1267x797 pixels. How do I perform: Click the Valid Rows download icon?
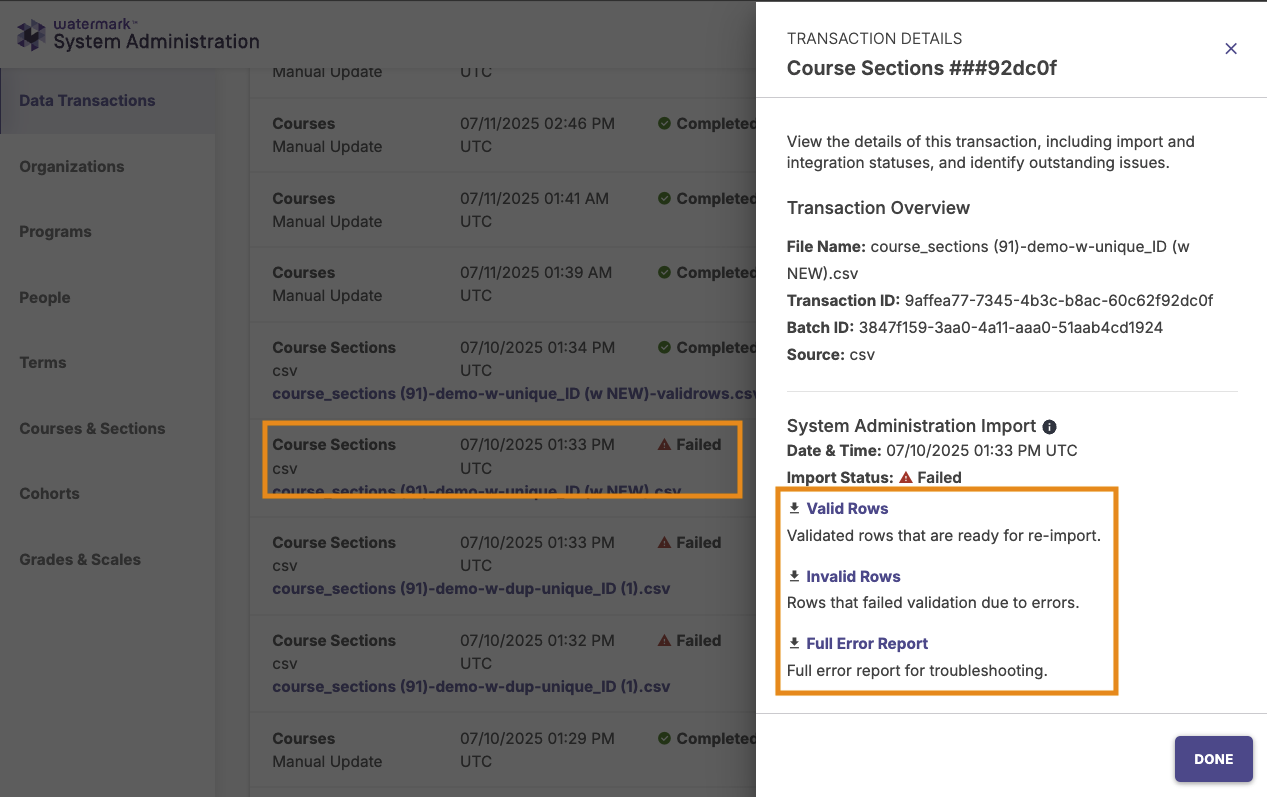(794, 508)
